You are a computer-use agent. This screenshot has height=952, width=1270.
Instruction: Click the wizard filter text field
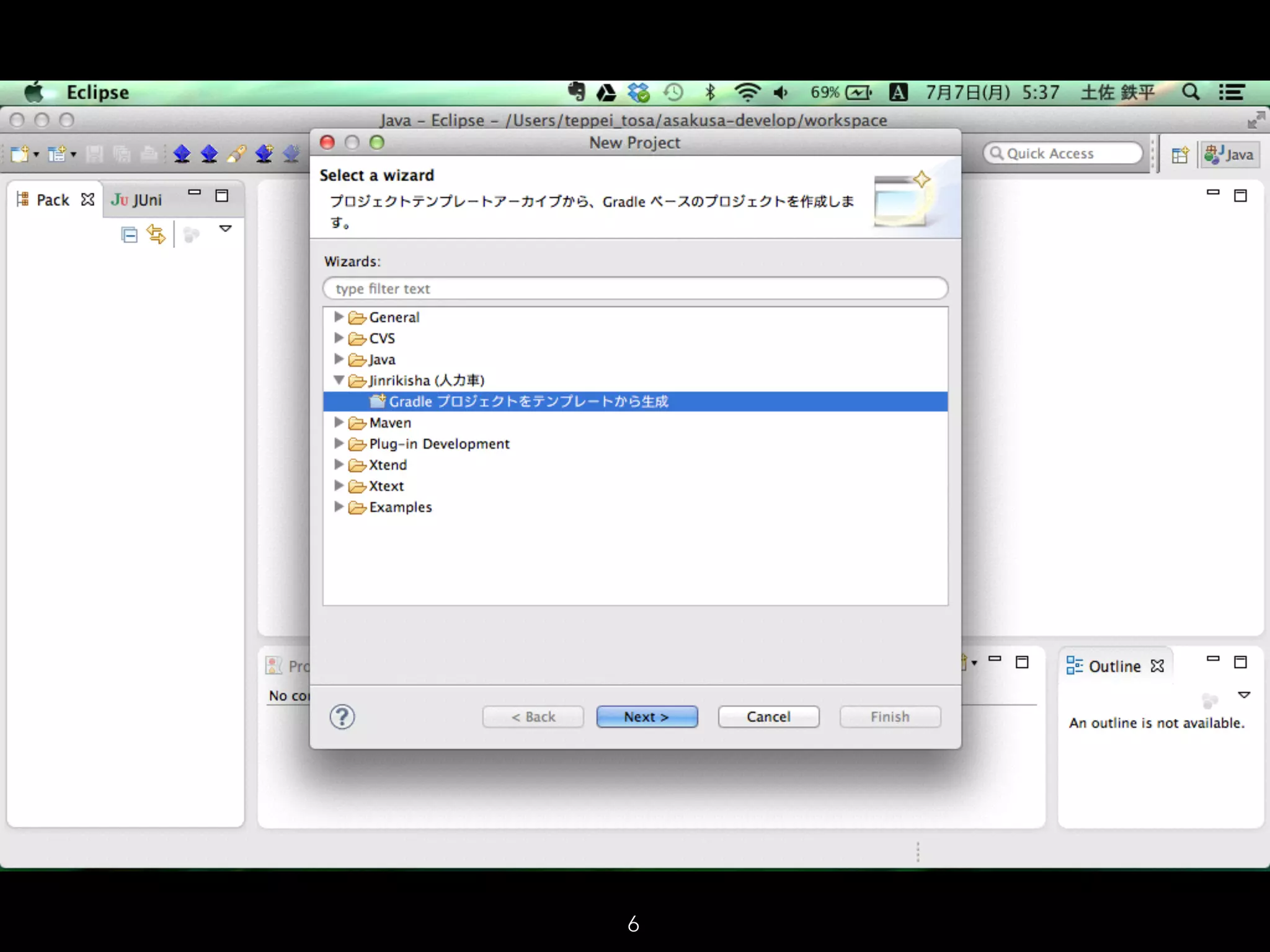(x=635, y=289)
